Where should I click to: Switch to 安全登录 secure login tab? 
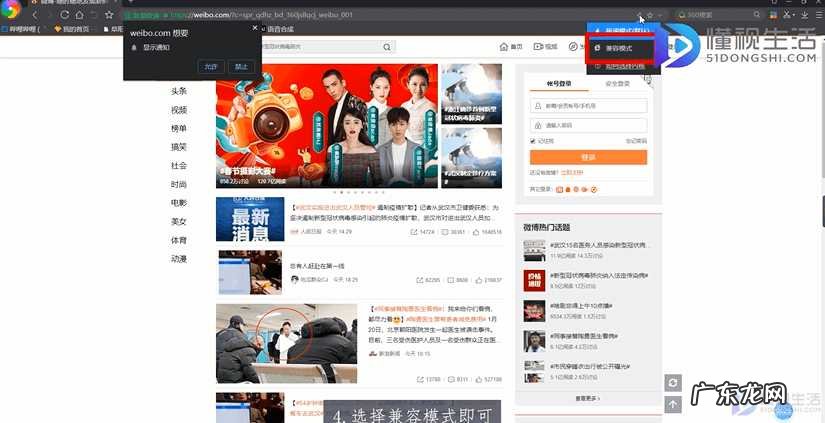coord(617,83)
